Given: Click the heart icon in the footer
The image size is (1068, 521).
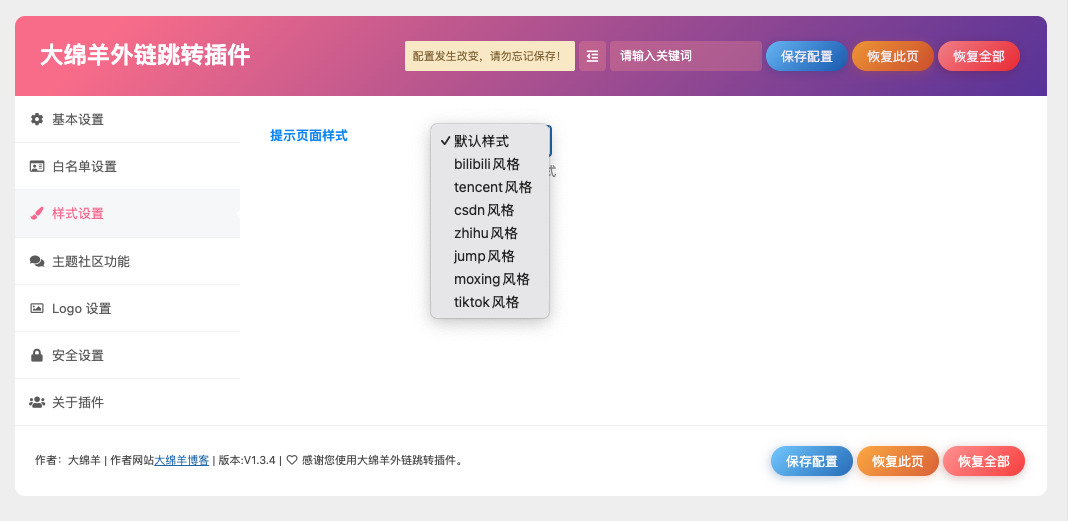Looking at the screenshot, I should [x=292, y=460].
